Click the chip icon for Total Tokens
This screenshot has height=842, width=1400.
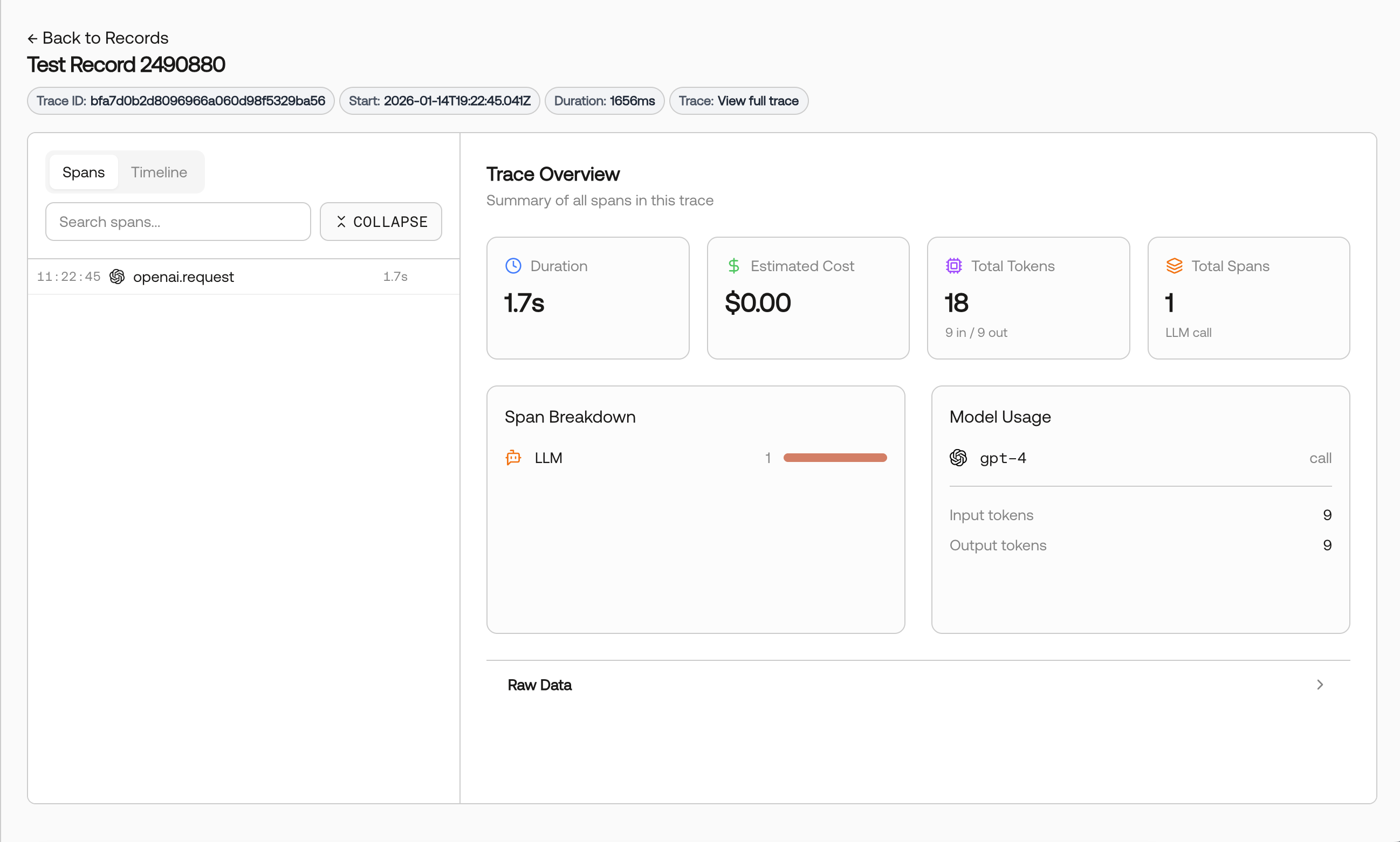(953, 266)
